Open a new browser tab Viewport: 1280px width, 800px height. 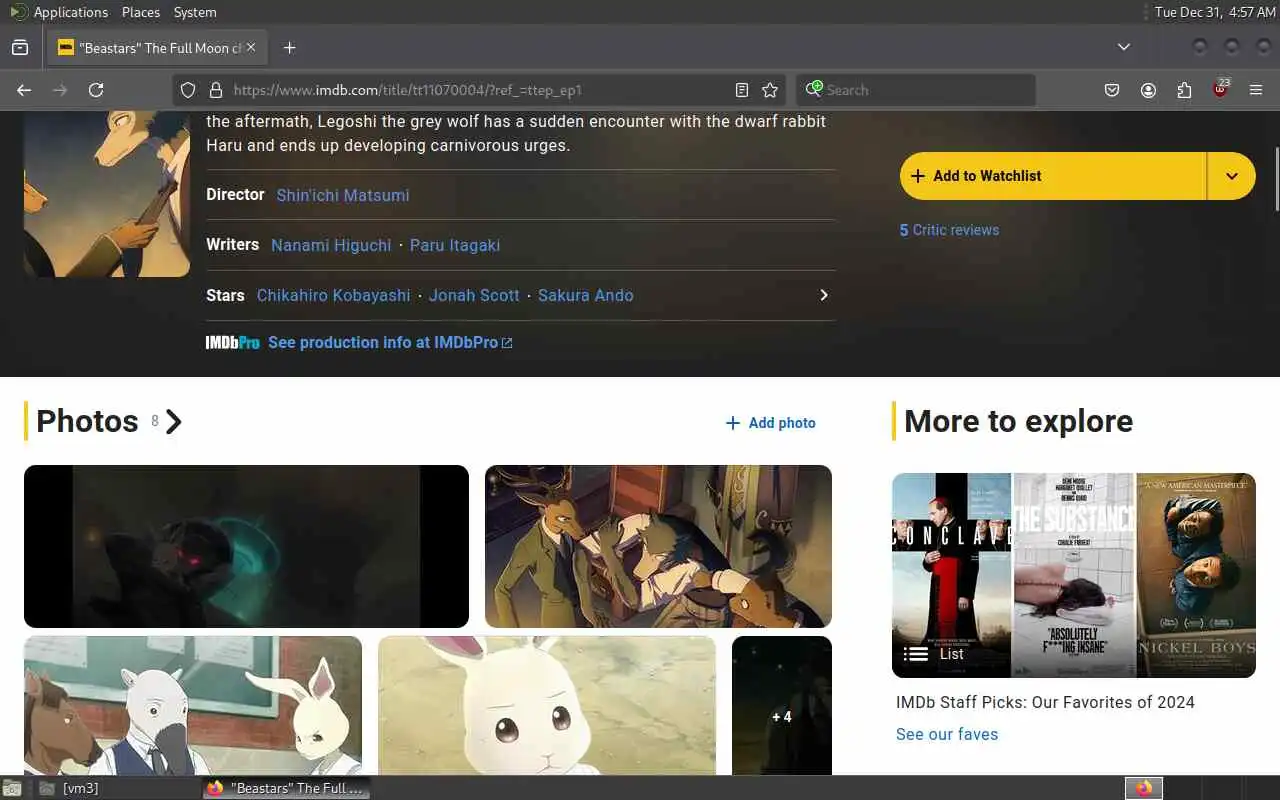[x=289, y=48]
